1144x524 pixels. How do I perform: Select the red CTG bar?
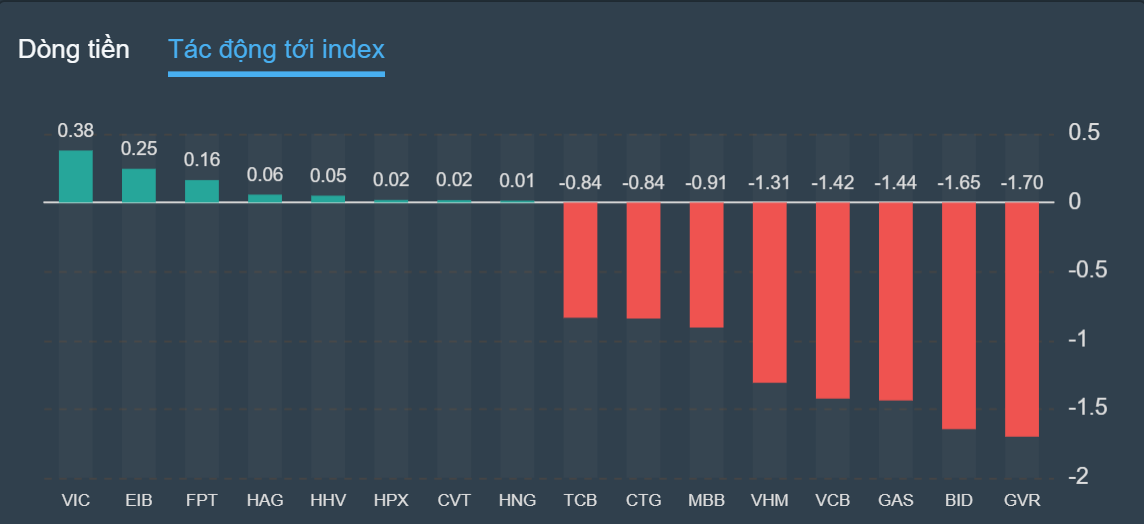643,260
